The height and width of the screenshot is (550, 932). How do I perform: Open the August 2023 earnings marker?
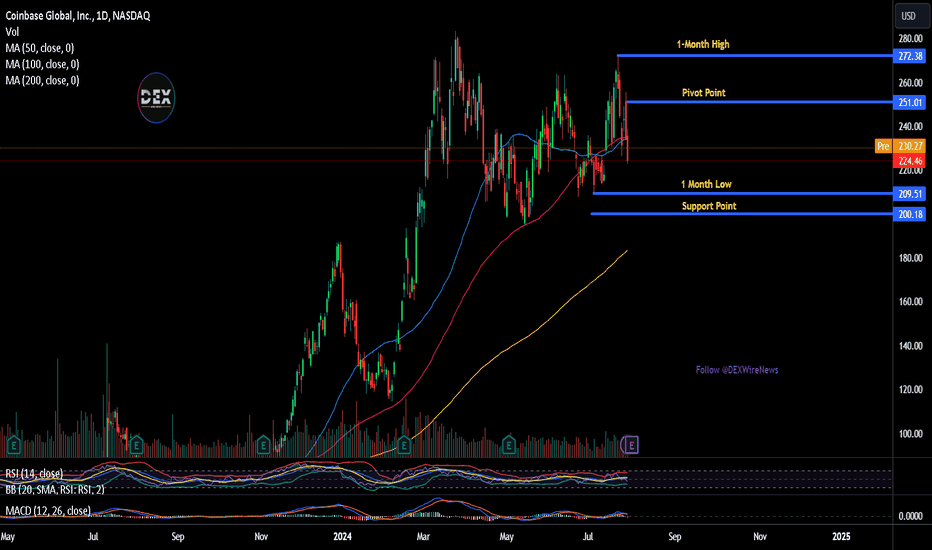(136, 445)
